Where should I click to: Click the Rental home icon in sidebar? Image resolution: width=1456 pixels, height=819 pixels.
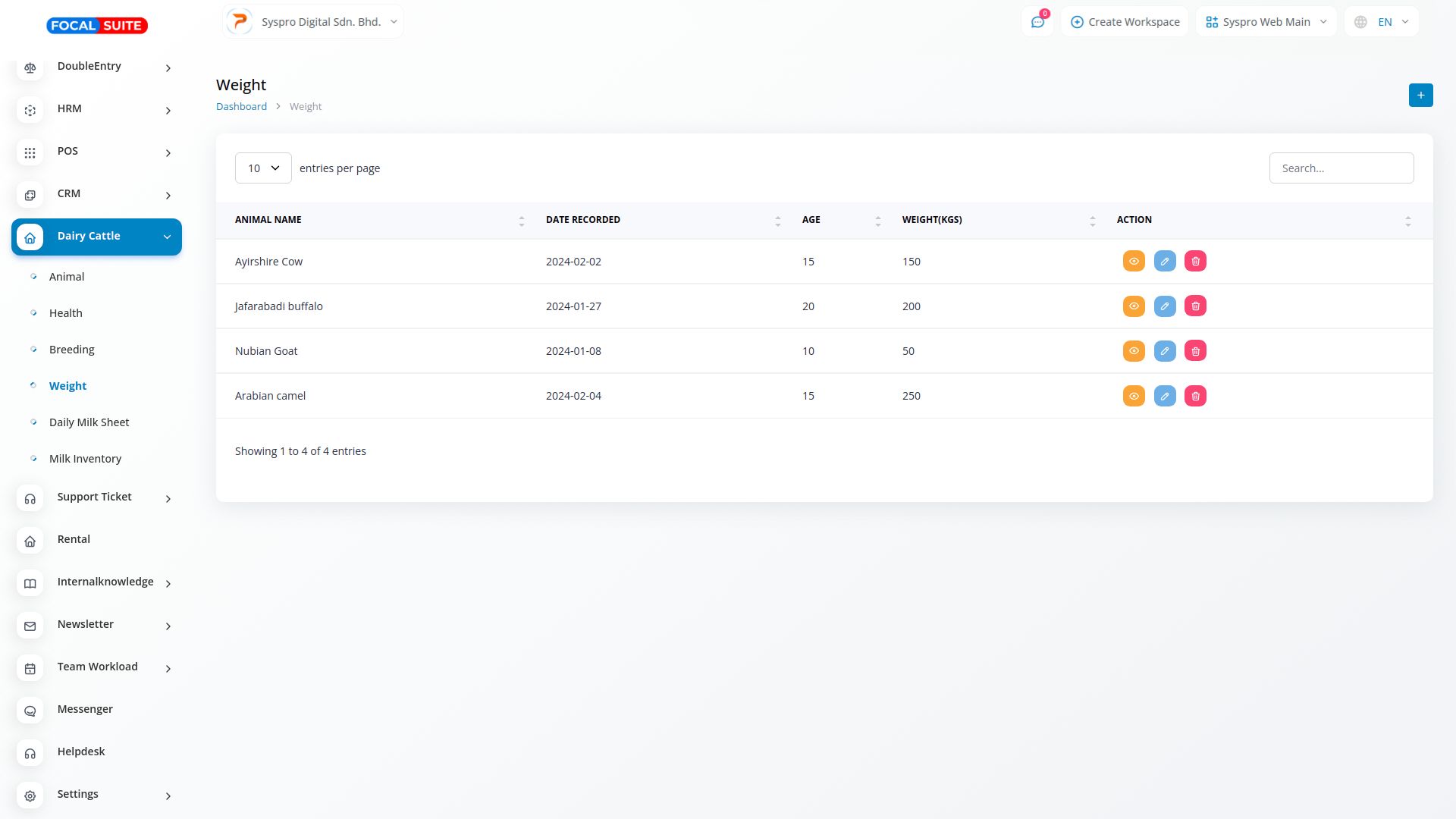pos(30,541)
